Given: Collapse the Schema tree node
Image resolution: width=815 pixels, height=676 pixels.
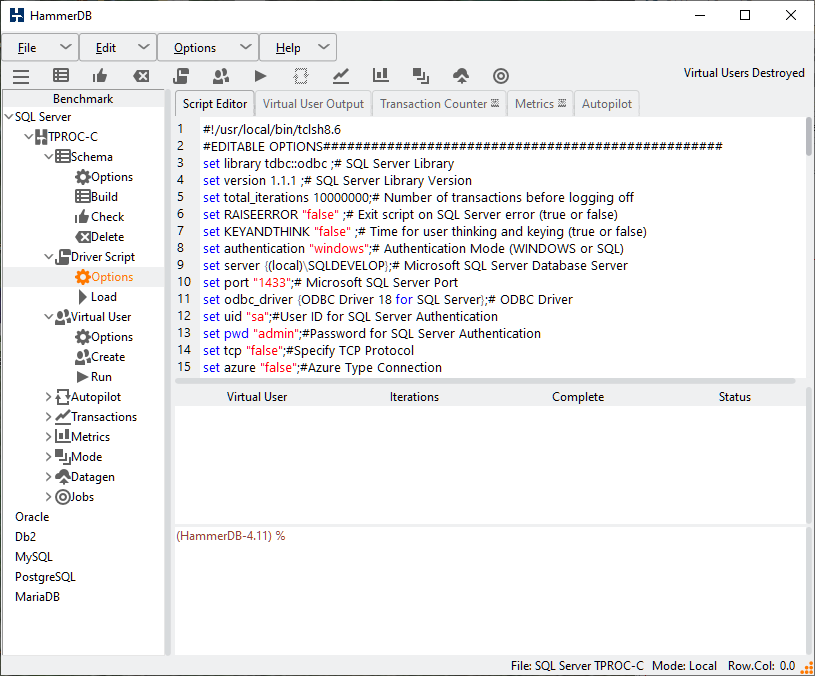Looking at the screenshot, I should click(x=48, y=156).
